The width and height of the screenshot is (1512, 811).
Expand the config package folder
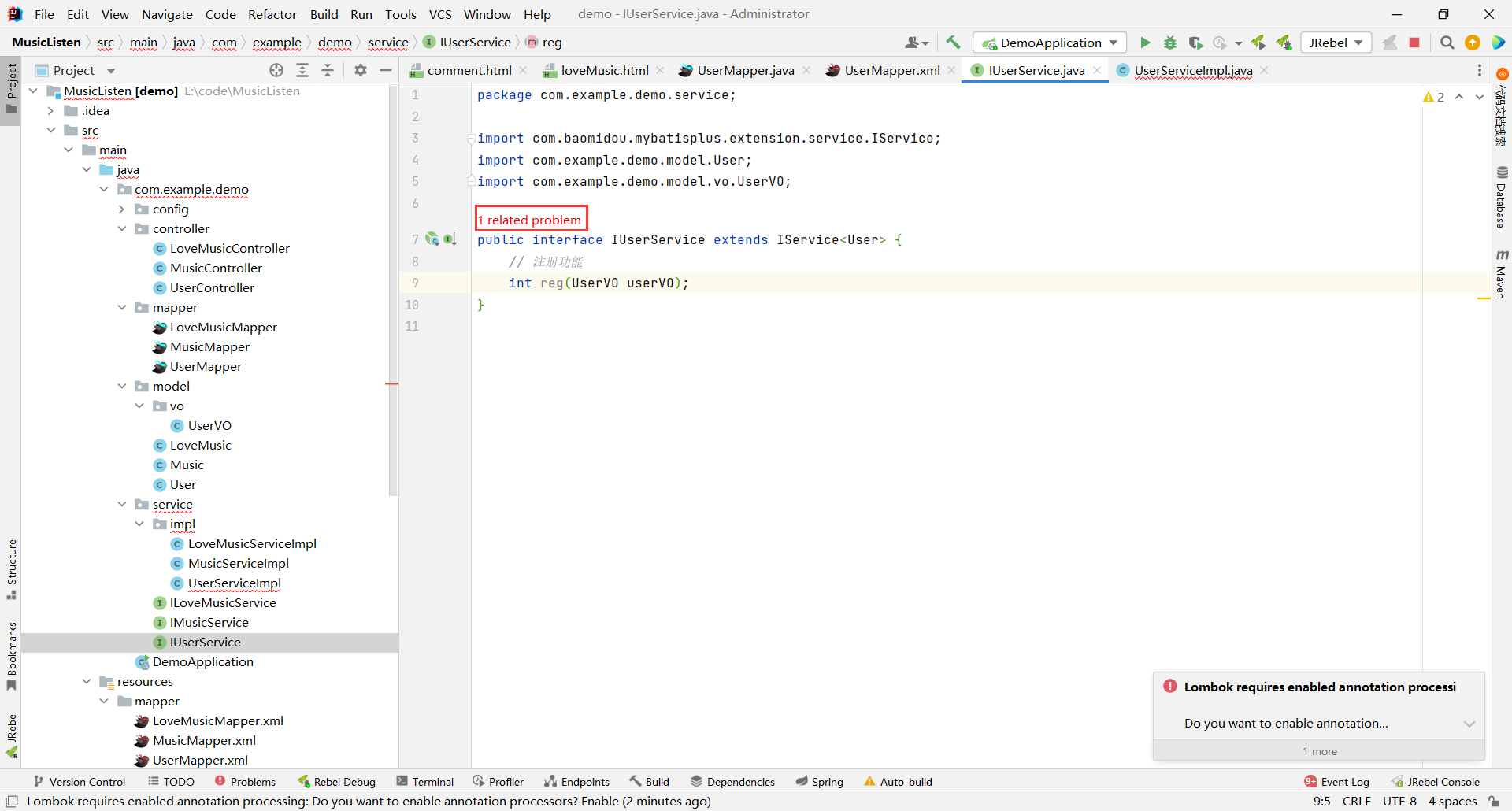pyautogui.click(x=122, y=209)
